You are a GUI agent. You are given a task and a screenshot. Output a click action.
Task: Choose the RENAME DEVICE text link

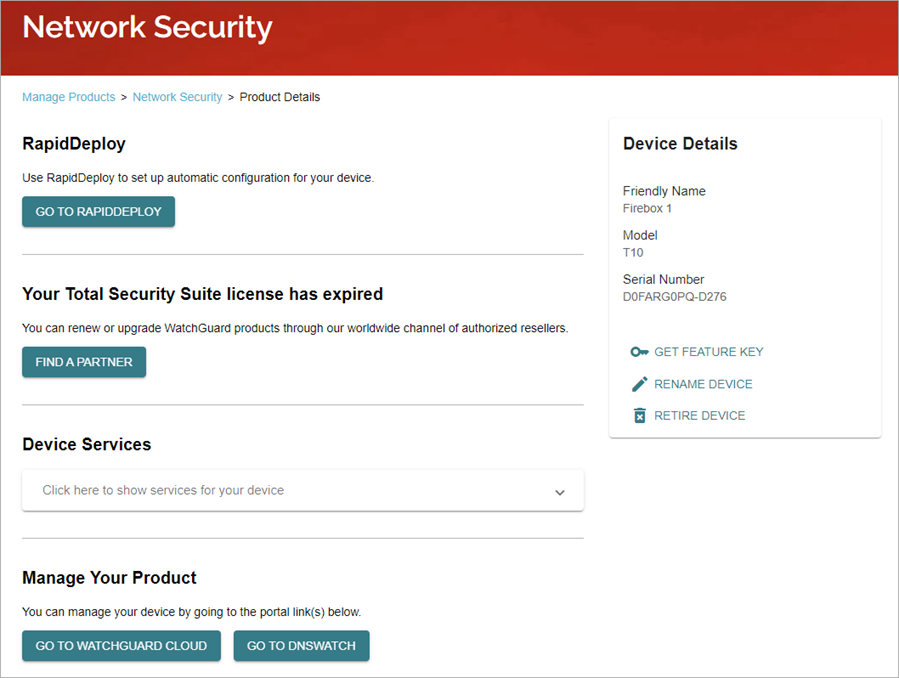[703, 384]
